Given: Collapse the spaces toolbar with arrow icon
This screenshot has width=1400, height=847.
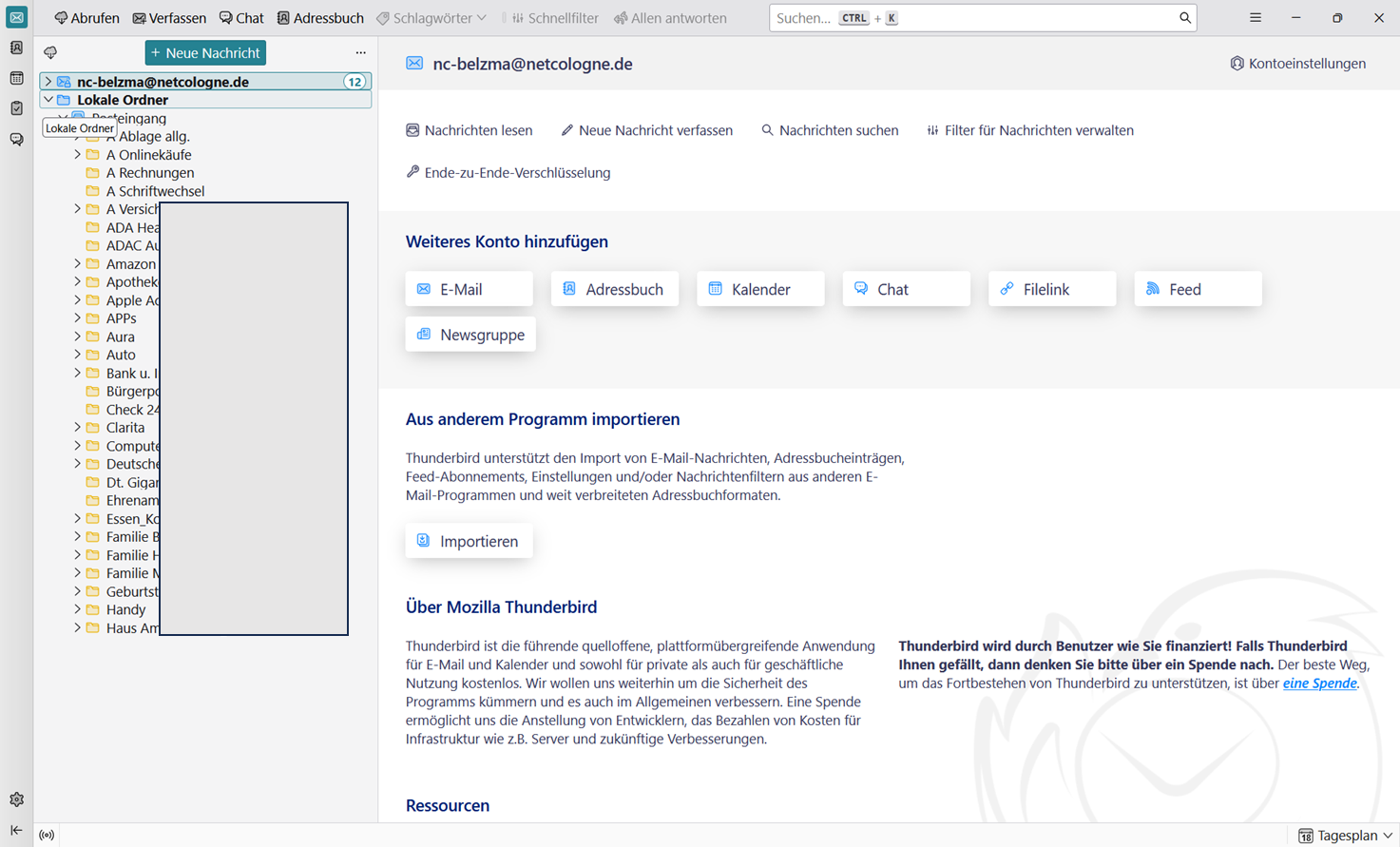Looking at the screenshot, I should (16, 830).
